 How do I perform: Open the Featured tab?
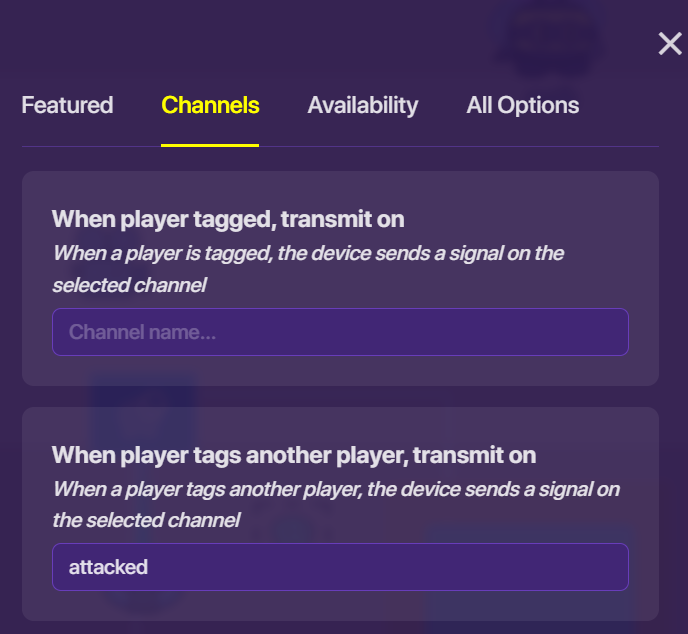click(x=67, y=105)
